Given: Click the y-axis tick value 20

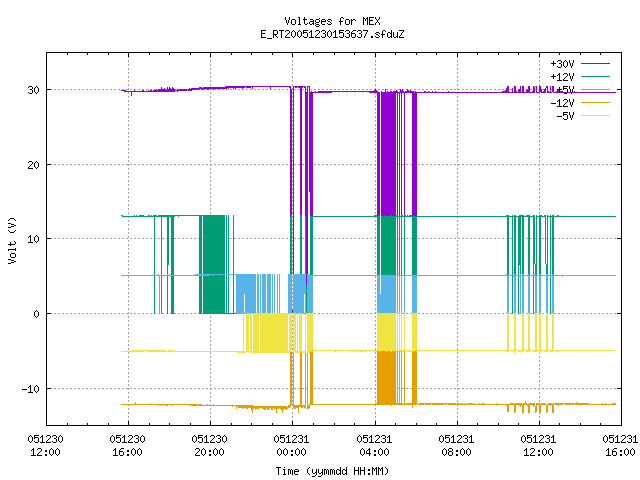Looking at the screenshot, I should (x=33, y=165).
